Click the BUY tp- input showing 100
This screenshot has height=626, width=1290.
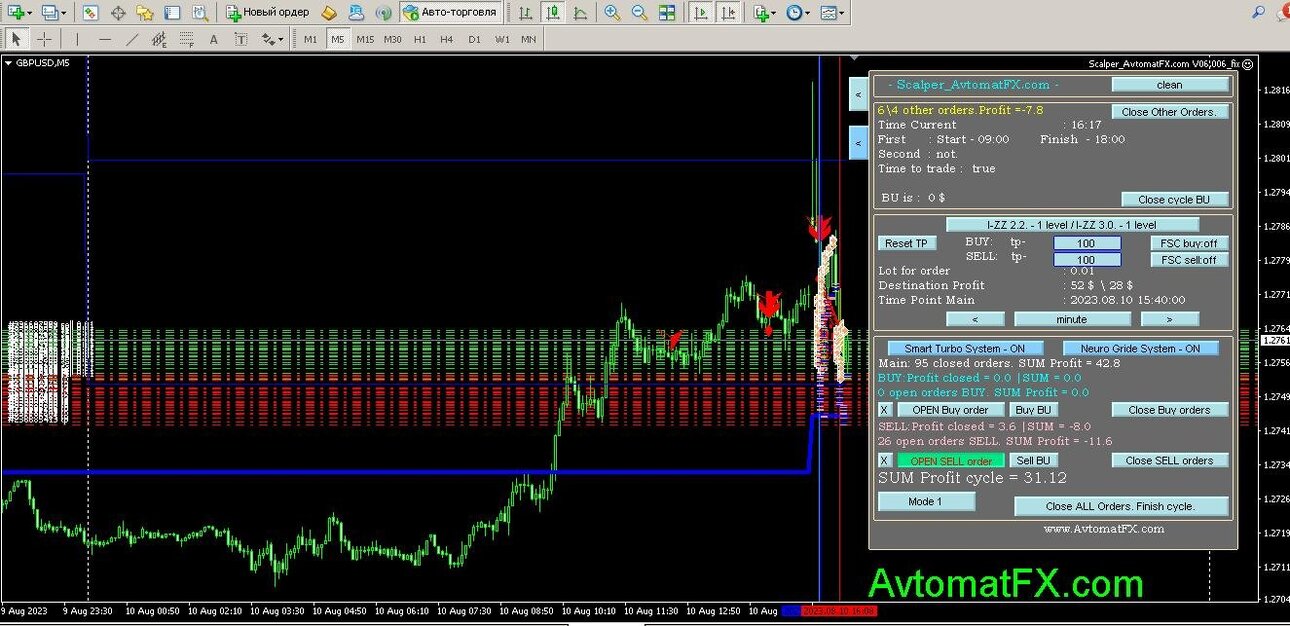(x=1087, y=243)
